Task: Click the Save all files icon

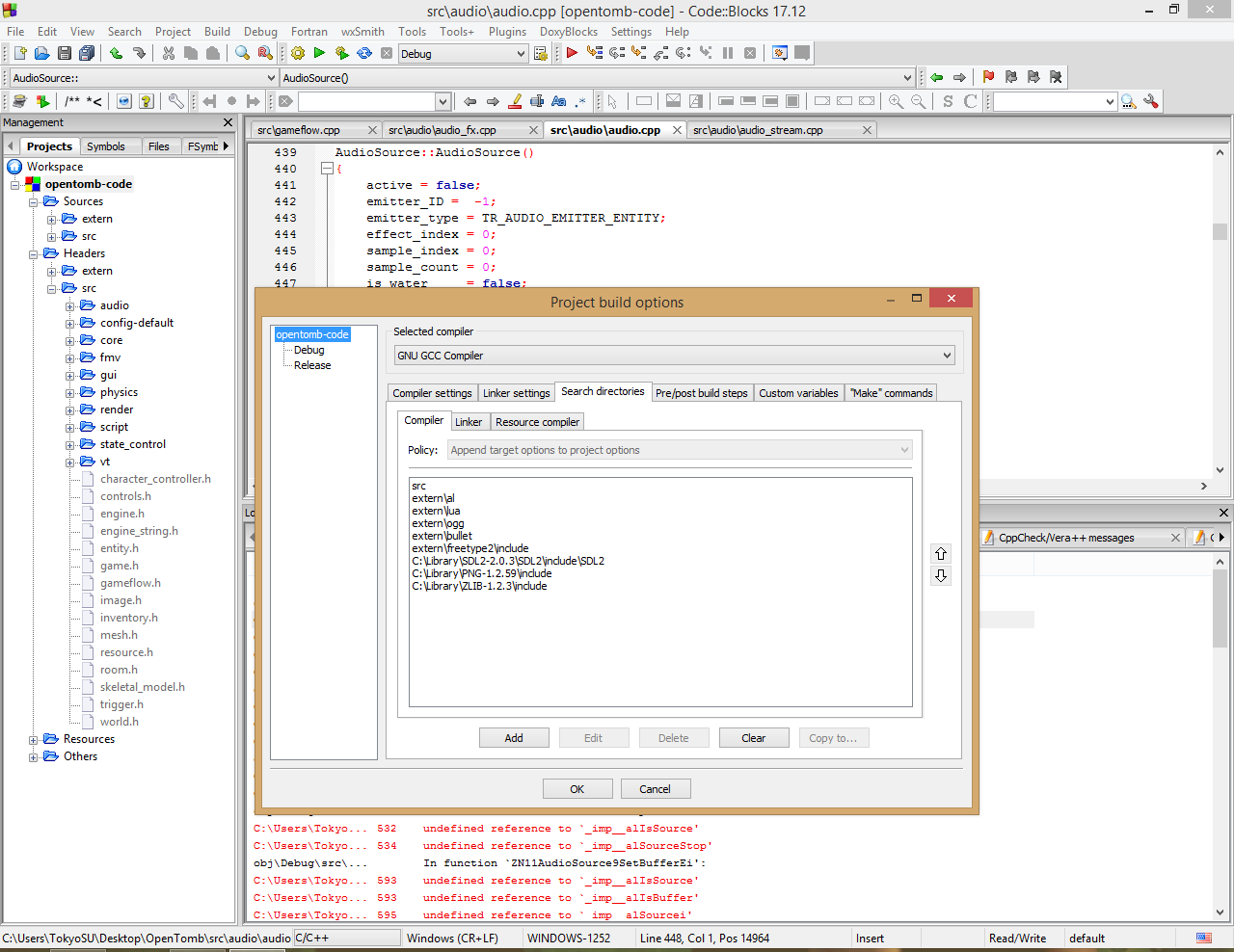Action: pyautogui.click(x=88, y=53)
